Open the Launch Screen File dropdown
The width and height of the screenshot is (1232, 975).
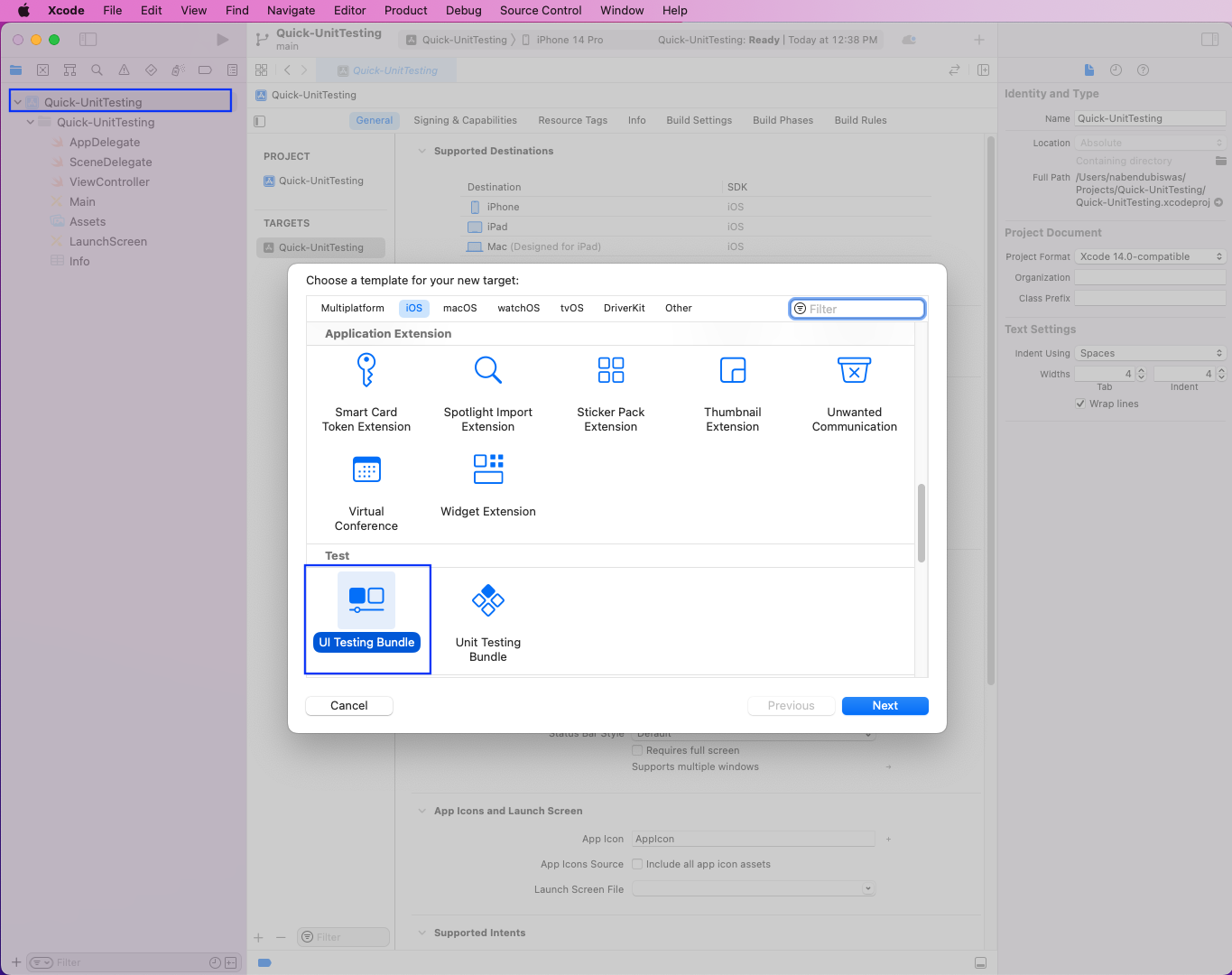pos(754,889)
